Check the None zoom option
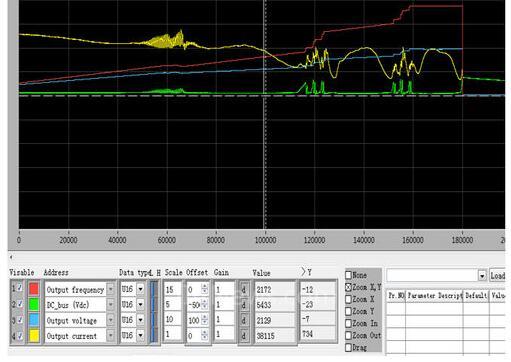This screenshot has width=511, height=362. 348,275
